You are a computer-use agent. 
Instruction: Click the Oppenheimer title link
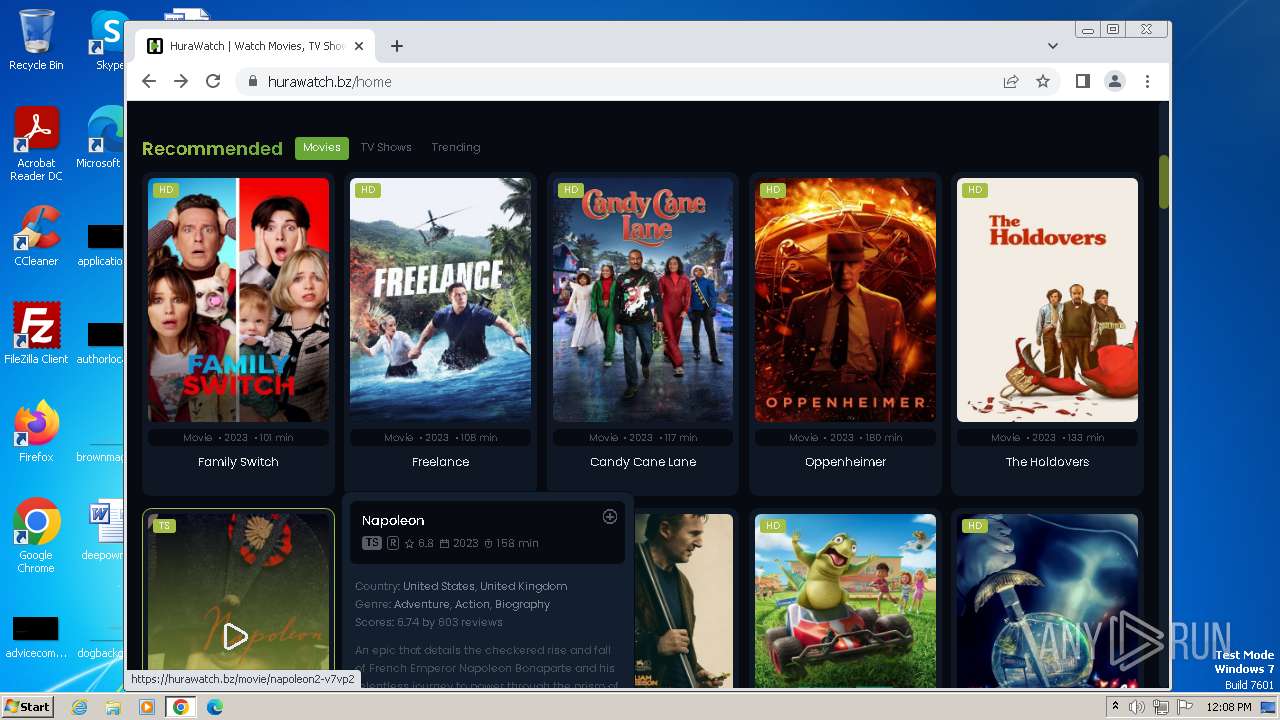[x=845, y=462]
